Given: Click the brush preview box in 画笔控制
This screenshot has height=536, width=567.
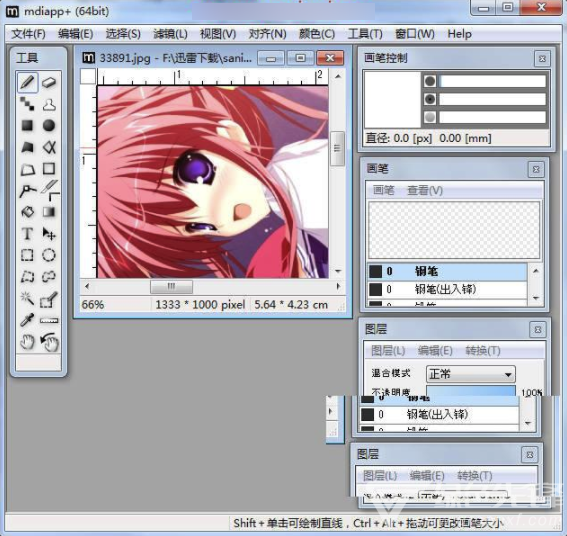Looking at the screenshot, I should (392, 99).
